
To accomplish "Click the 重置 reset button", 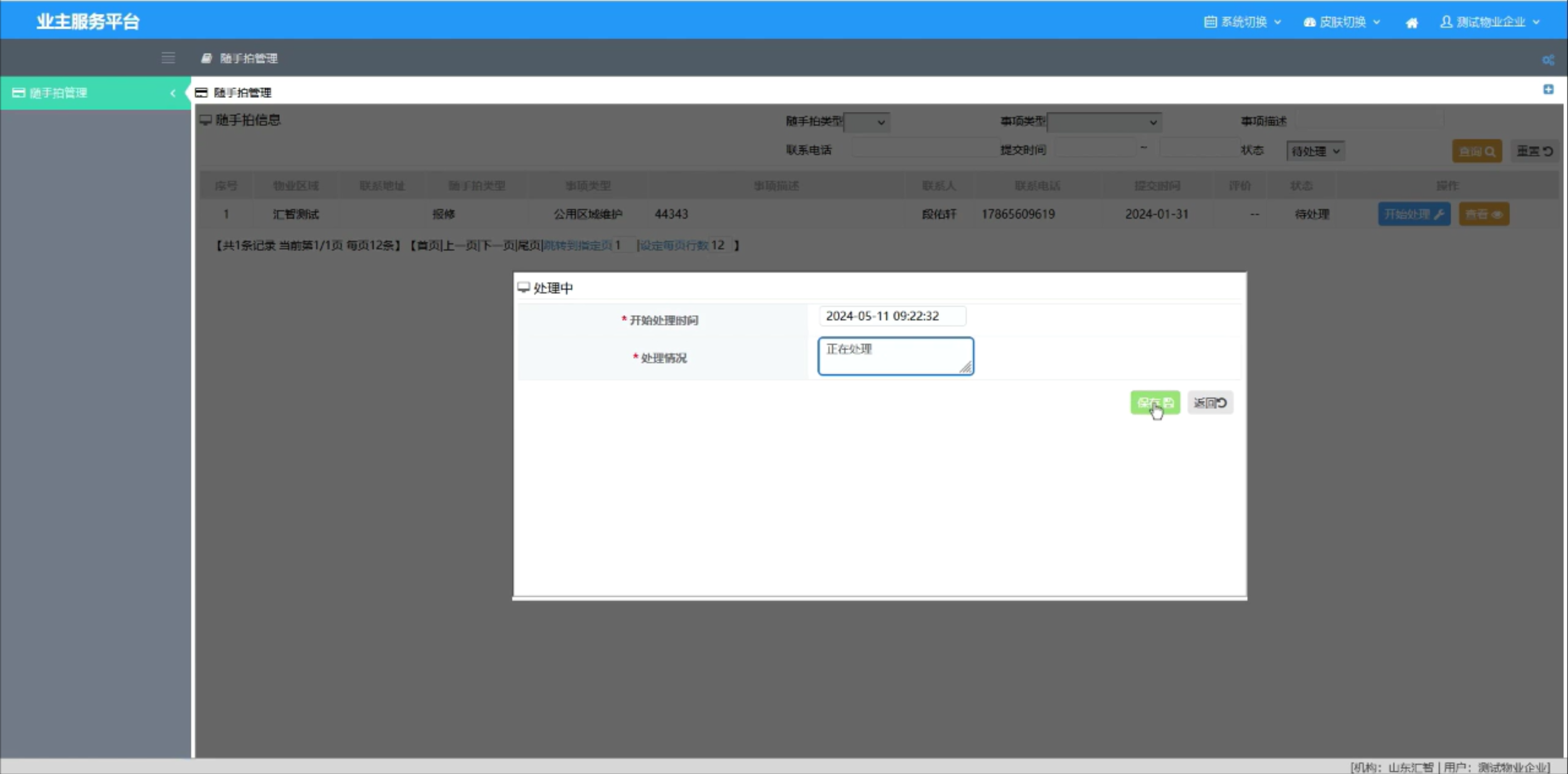I will 1535,151.
